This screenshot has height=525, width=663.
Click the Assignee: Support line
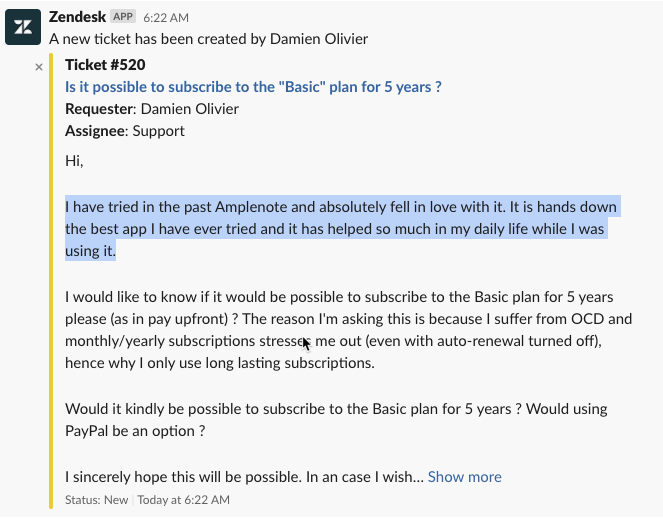point(125,131)
